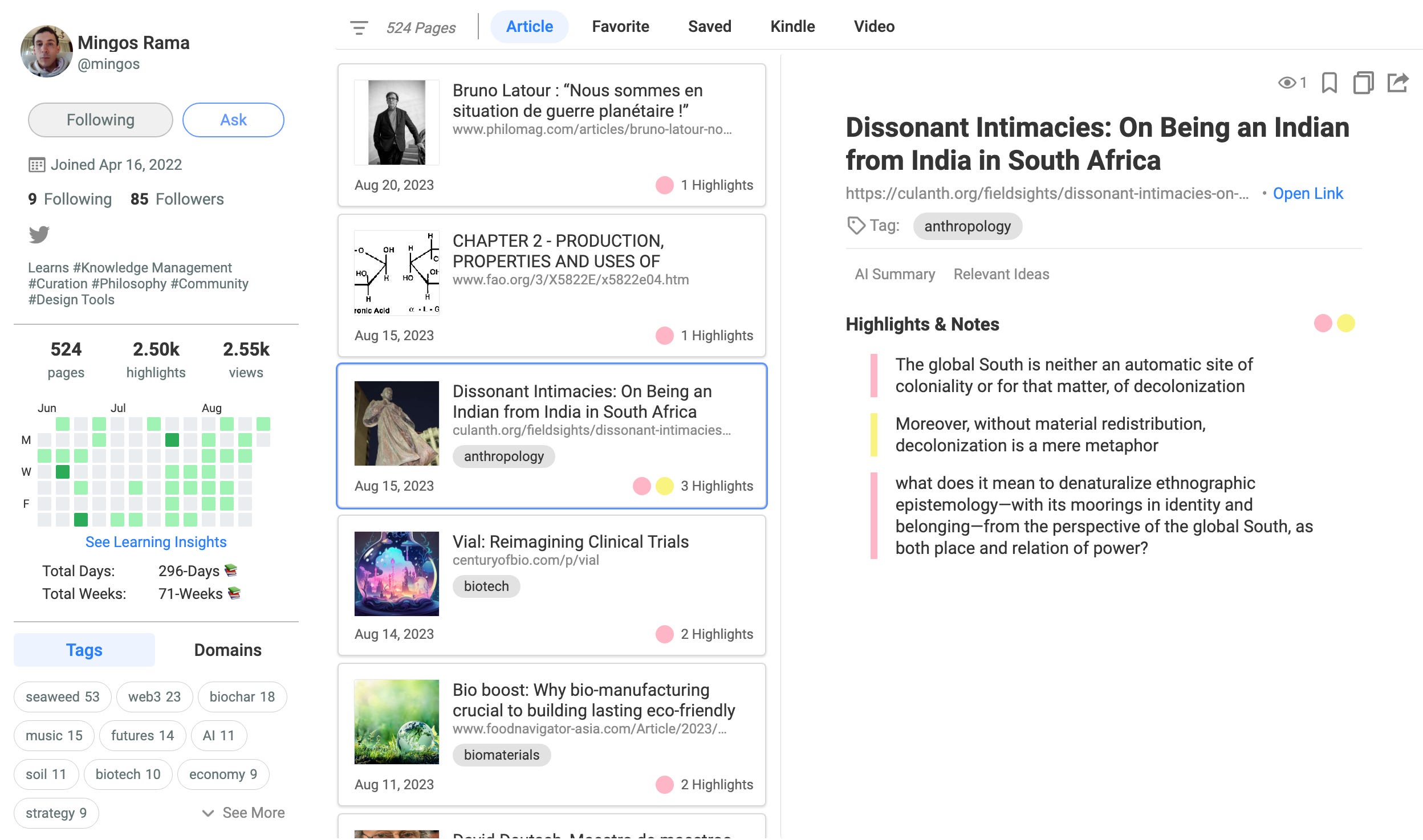Switch to the Favorite tab
Image resolution: width=1423 pixels, height=840 pixels.
pyautogui.click(x=620, y=27)
